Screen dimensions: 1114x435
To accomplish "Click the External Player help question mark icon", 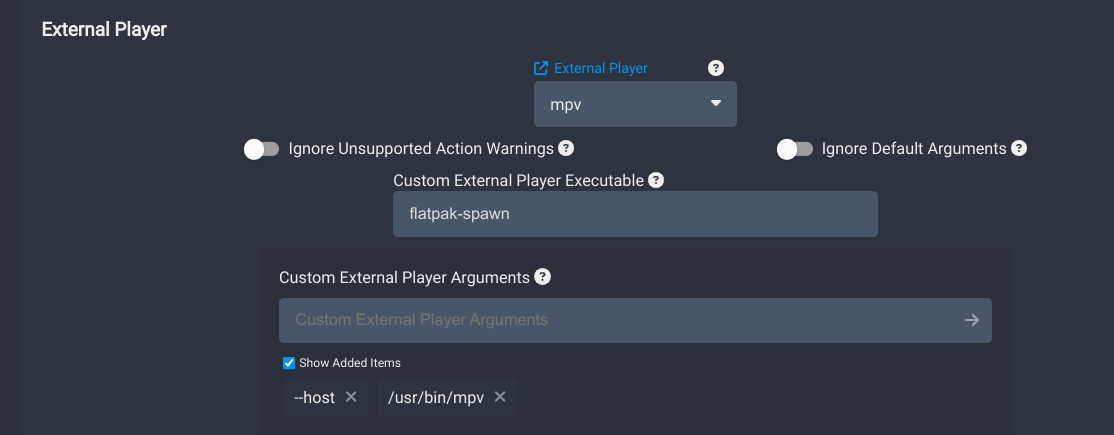I will click(x=715, y=68).
